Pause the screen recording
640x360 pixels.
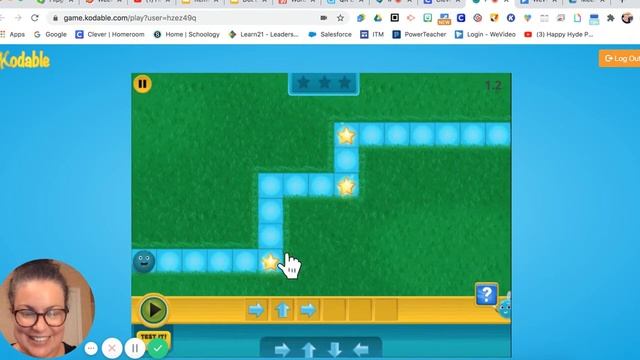[x=135, y=348]
